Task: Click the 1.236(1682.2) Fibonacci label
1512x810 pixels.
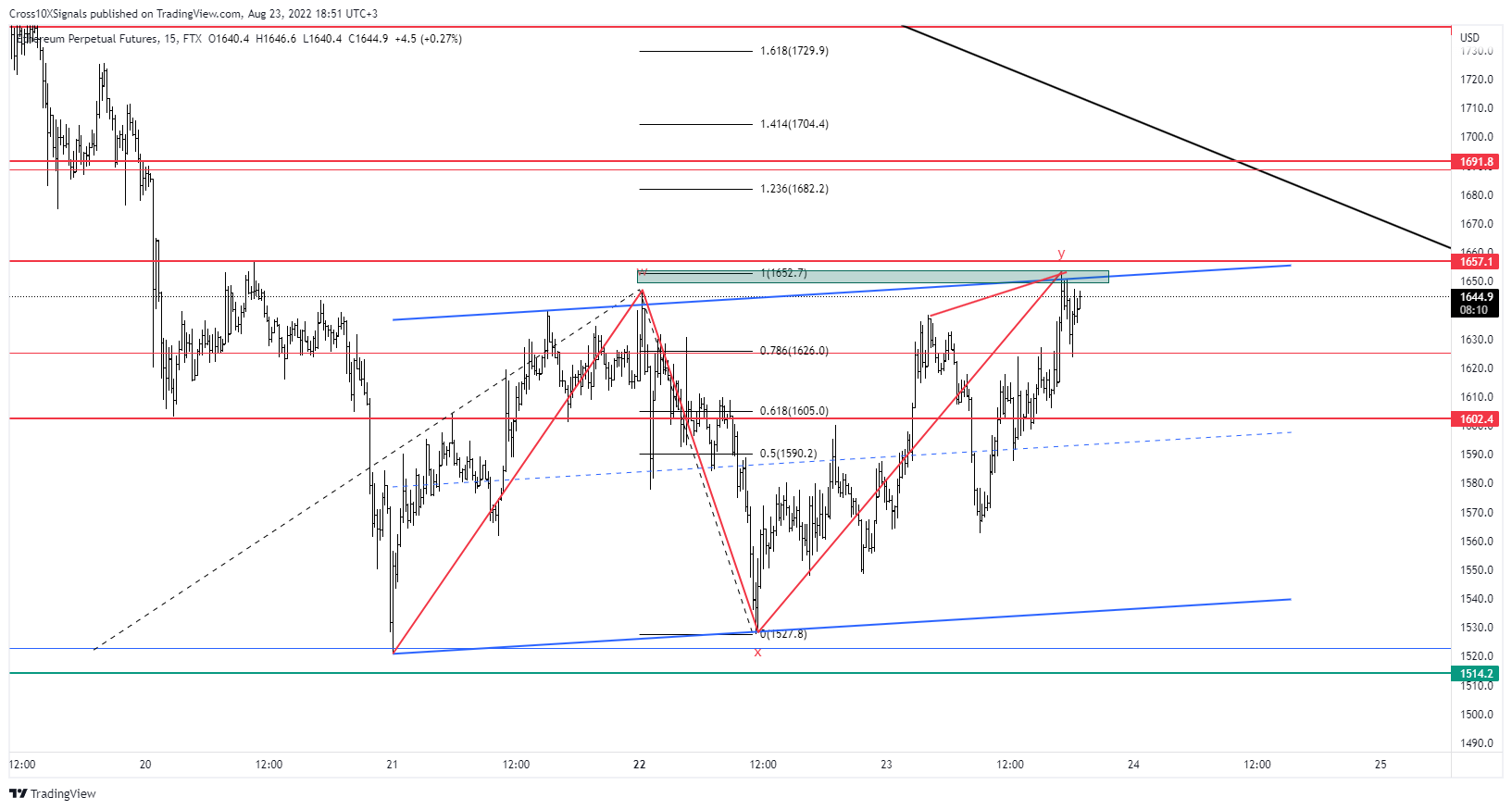Action: [x=794, y=189]
